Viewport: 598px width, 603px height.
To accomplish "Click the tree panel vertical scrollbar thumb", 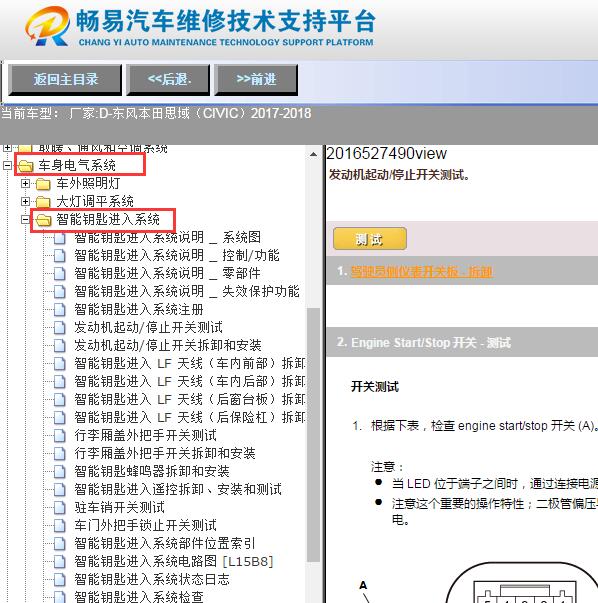I will tap(313, 435).
